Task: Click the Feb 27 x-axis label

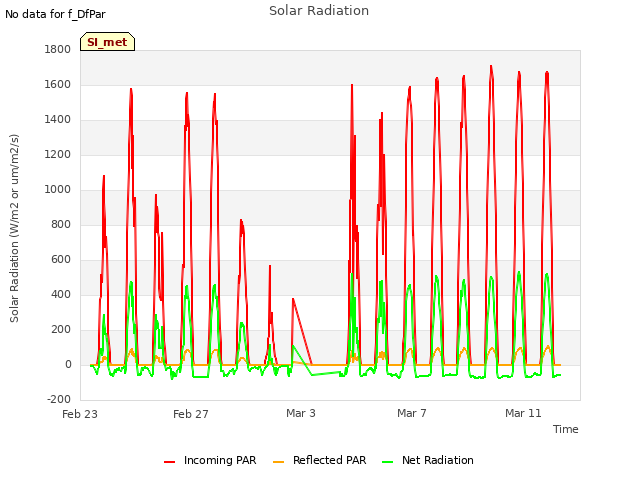Action: pyautogui.click(x=191, y=414)
